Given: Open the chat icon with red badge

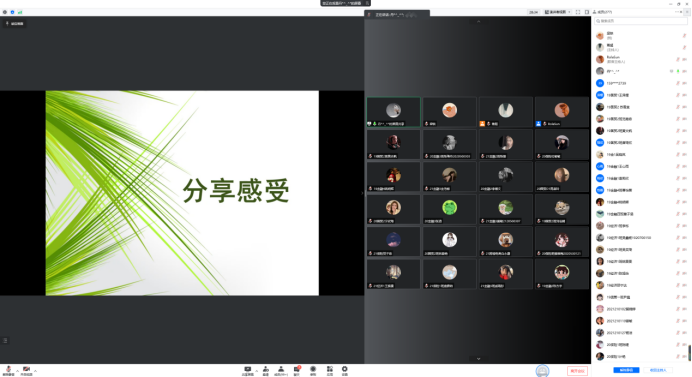Looking at the screenshot, I should coord(297,371).
